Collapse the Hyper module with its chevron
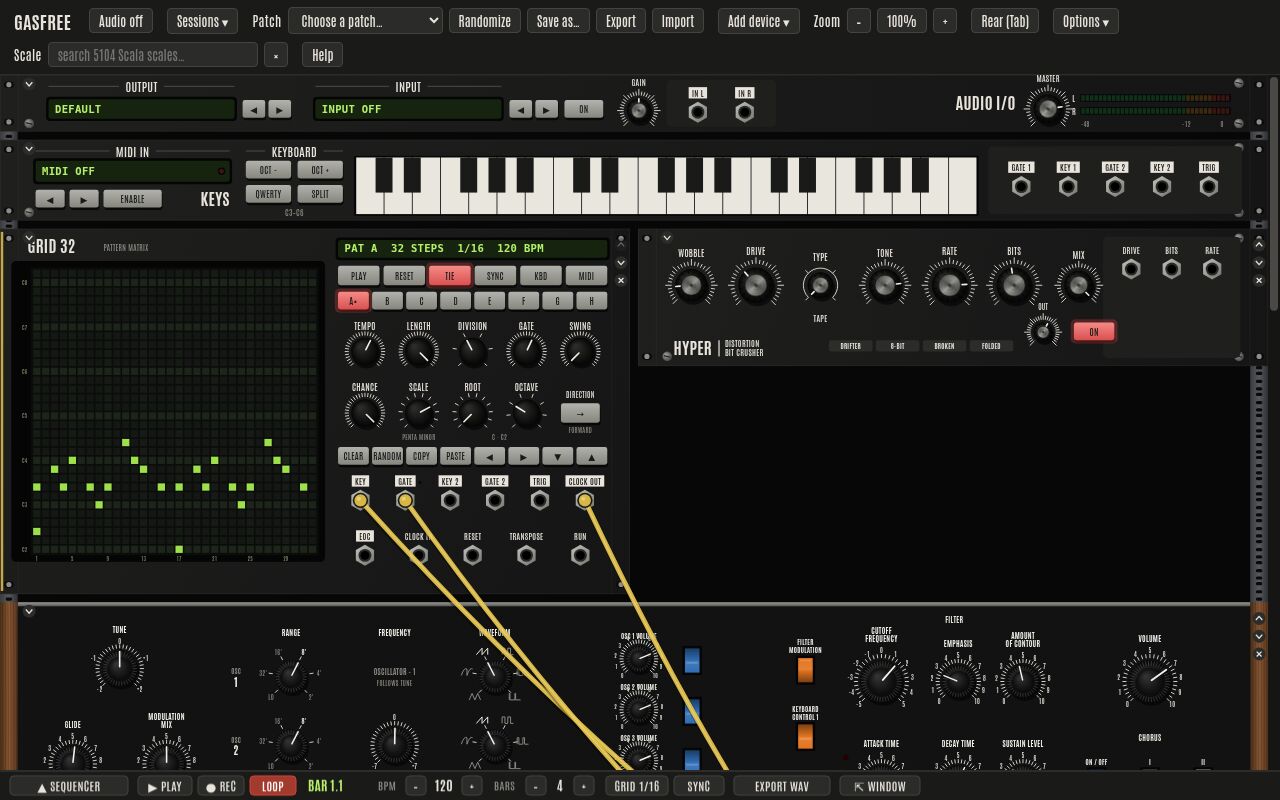 tap(667, 238)
